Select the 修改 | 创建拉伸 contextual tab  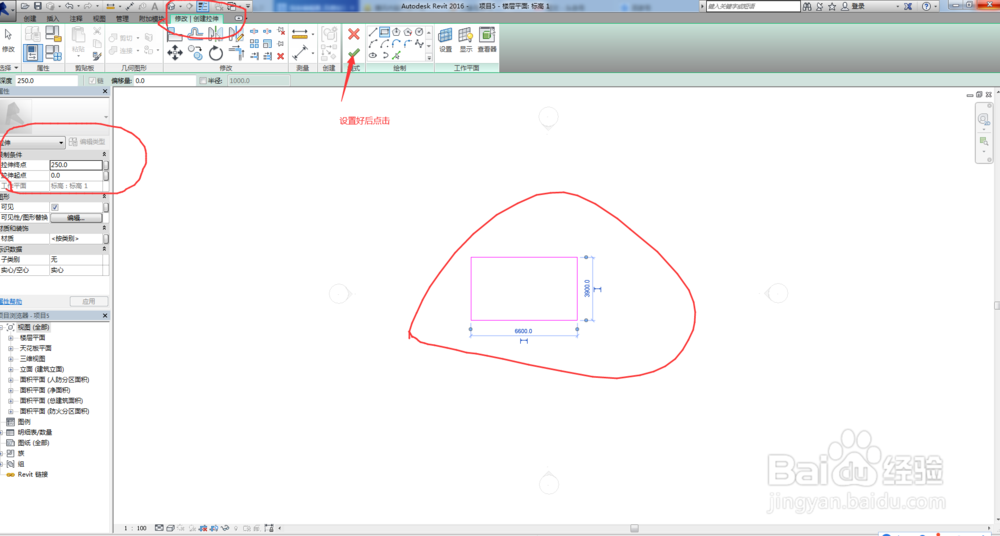tap(196, 19)
